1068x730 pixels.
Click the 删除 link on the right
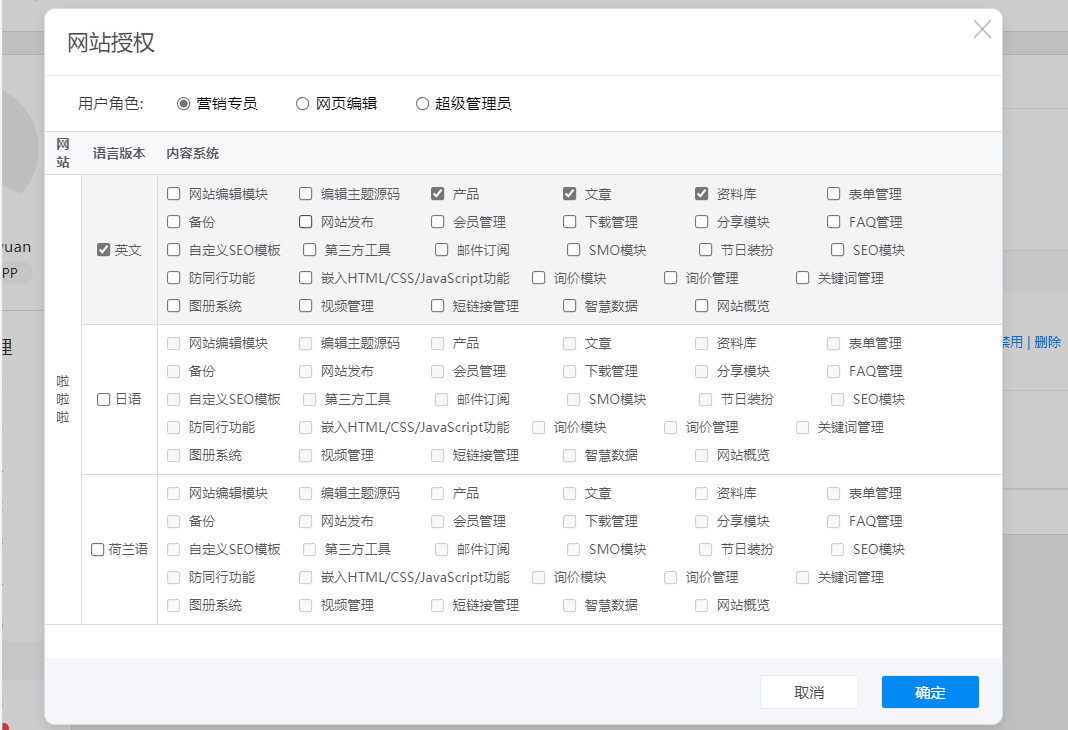[1048, 341]
